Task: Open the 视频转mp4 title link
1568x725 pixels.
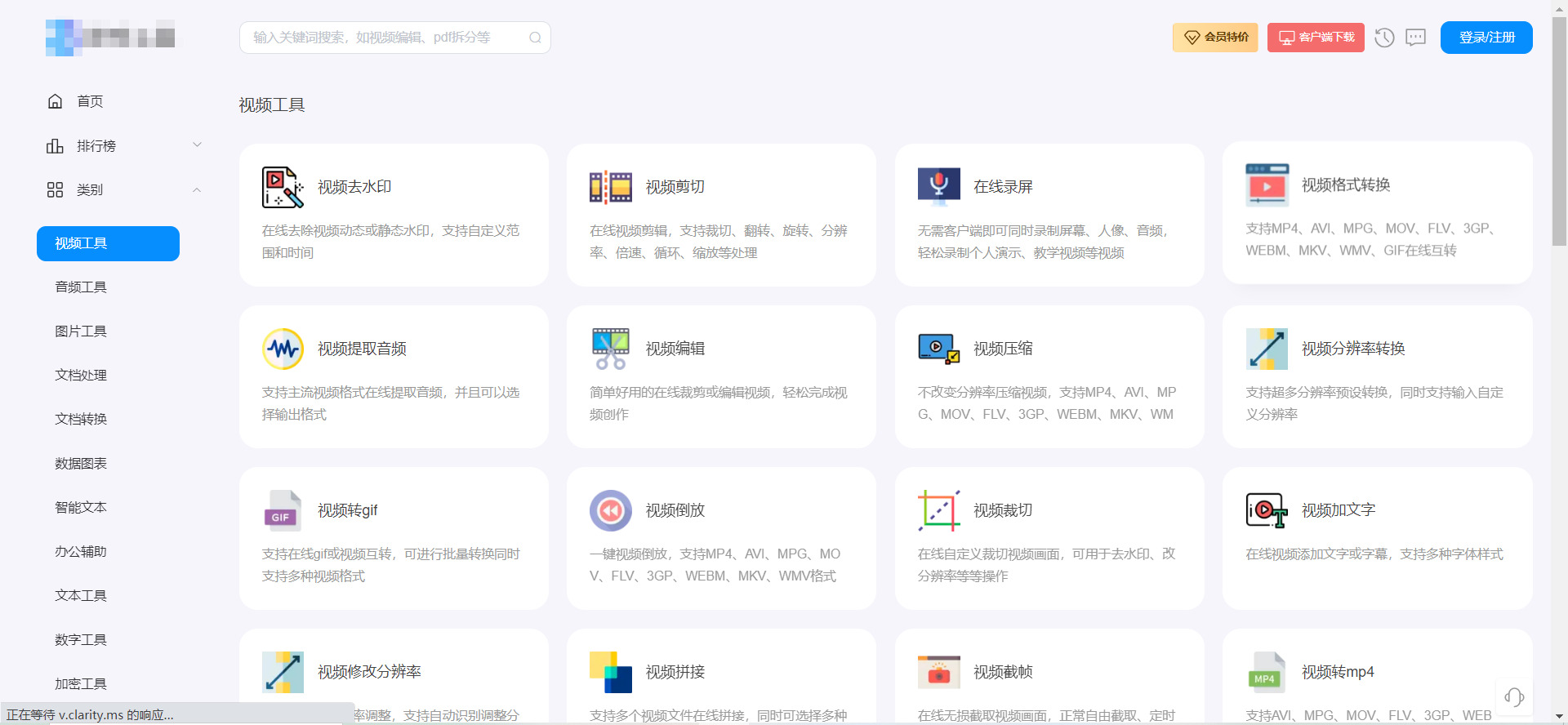Action: pos(1338,672)
